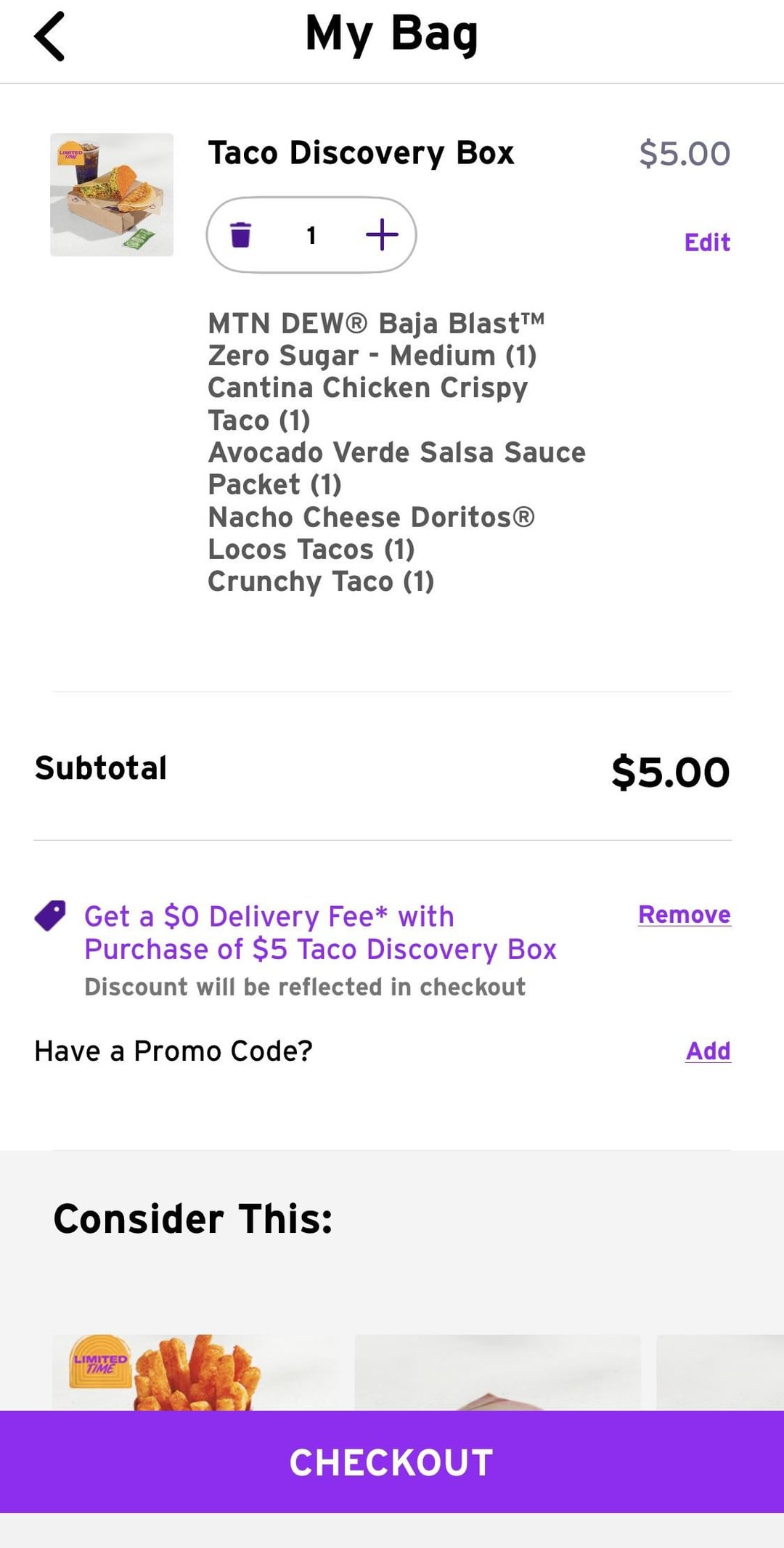This screenshot has height=1548, width=784.
Task: Add a promo code
Action: [x=708, y=1051]
